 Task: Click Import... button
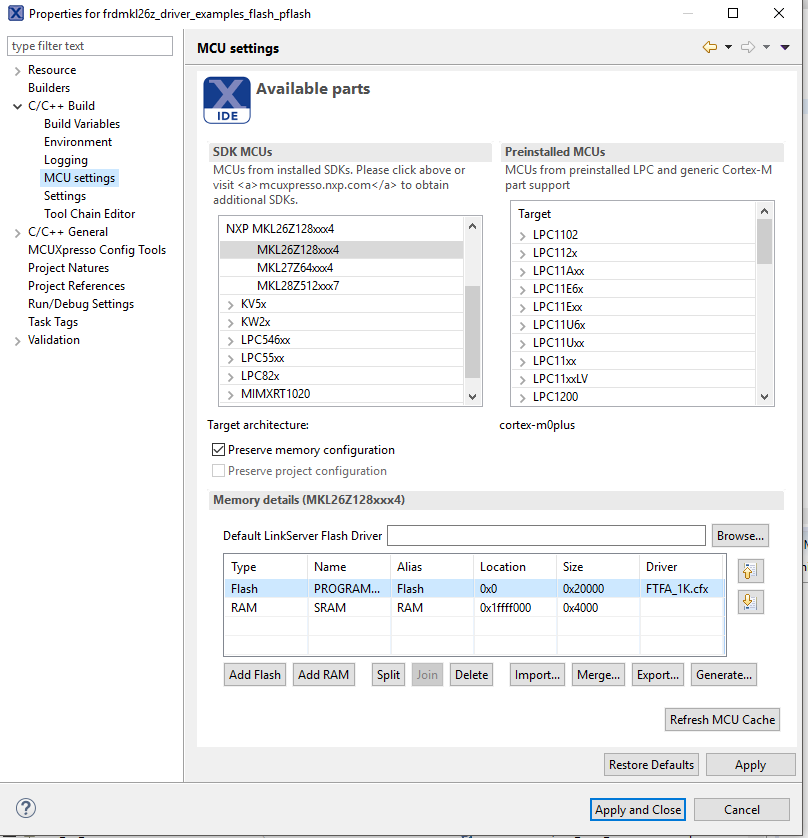click(537, 674)
